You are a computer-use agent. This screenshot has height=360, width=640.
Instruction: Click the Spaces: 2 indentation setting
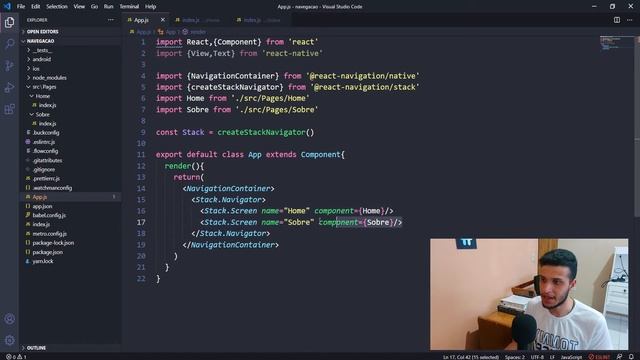(515, 357)
